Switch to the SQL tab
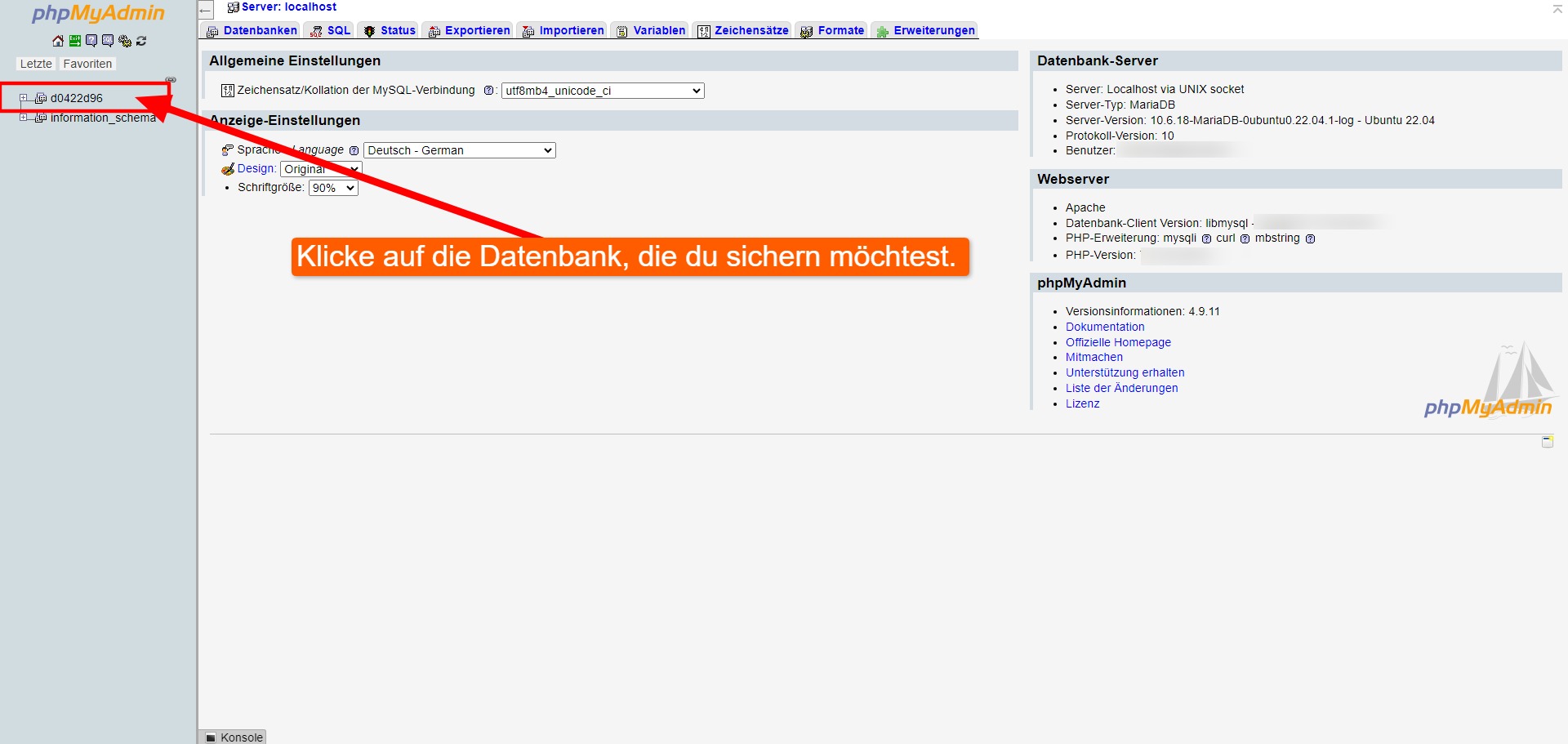 pyautogui.click(x=330, y=31)
